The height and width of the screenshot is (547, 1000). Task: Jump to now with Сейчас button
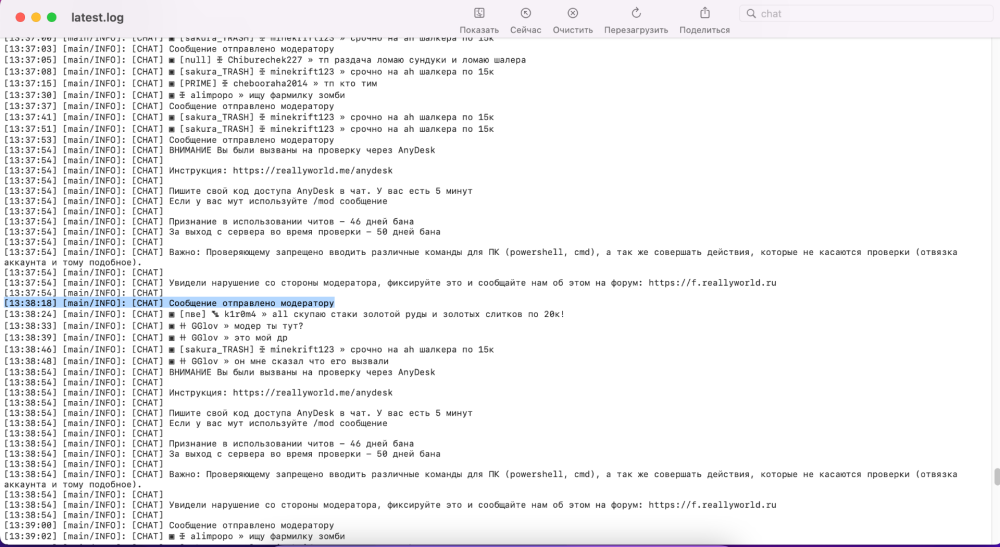[x=526, y=21]
